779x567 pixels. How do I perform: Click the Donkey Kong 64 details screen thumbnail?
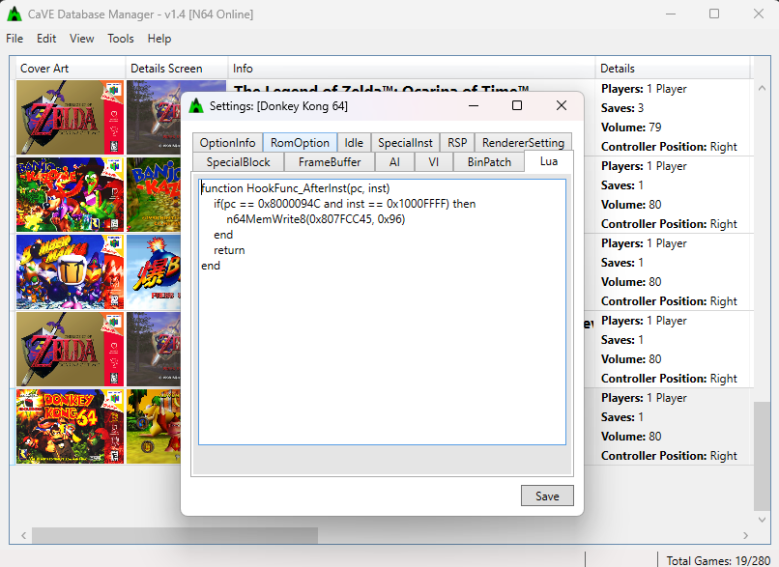(154, 426)
